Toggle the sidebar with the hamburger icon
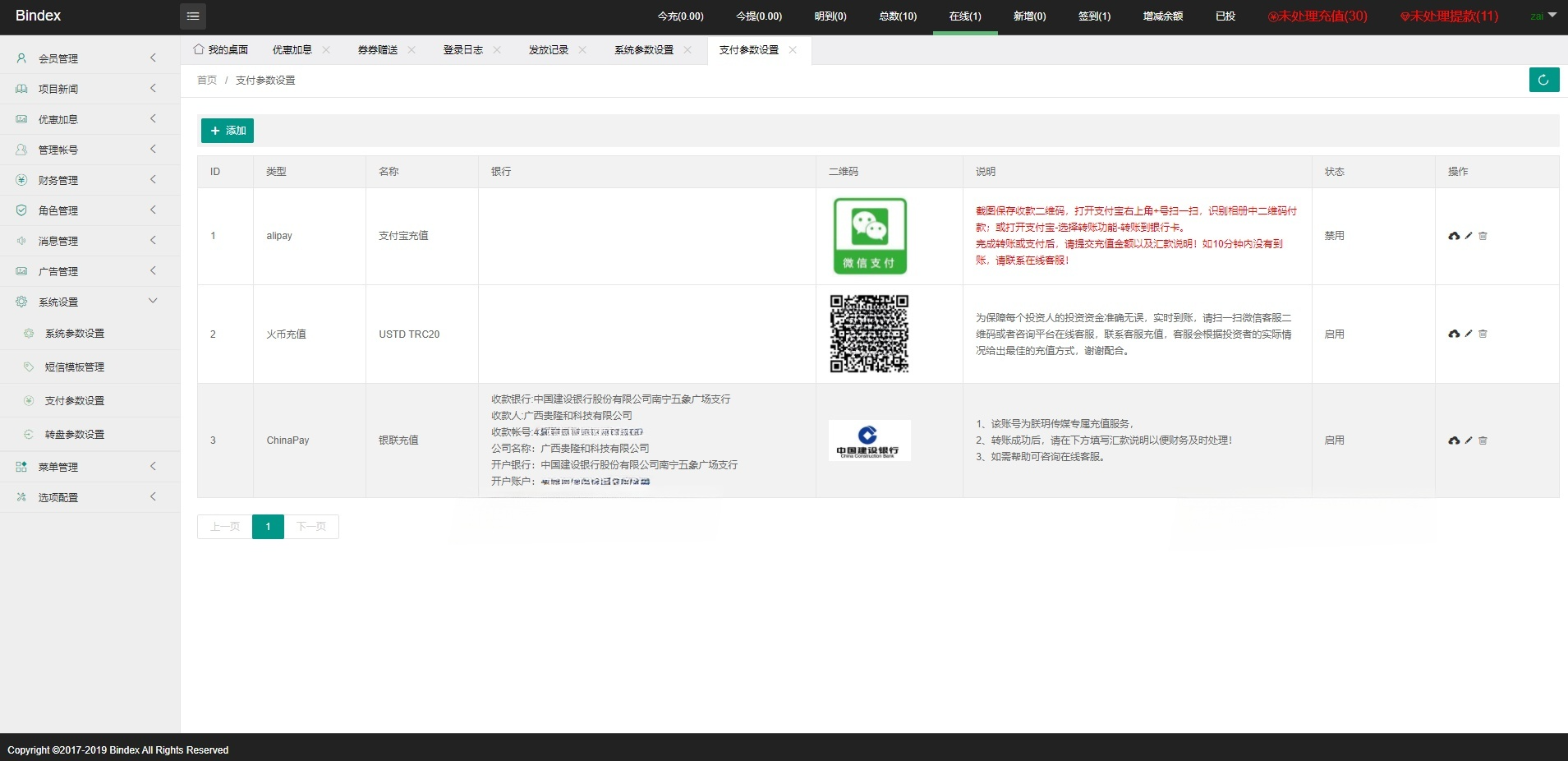The image size is (1568, 761). (194, 16)
